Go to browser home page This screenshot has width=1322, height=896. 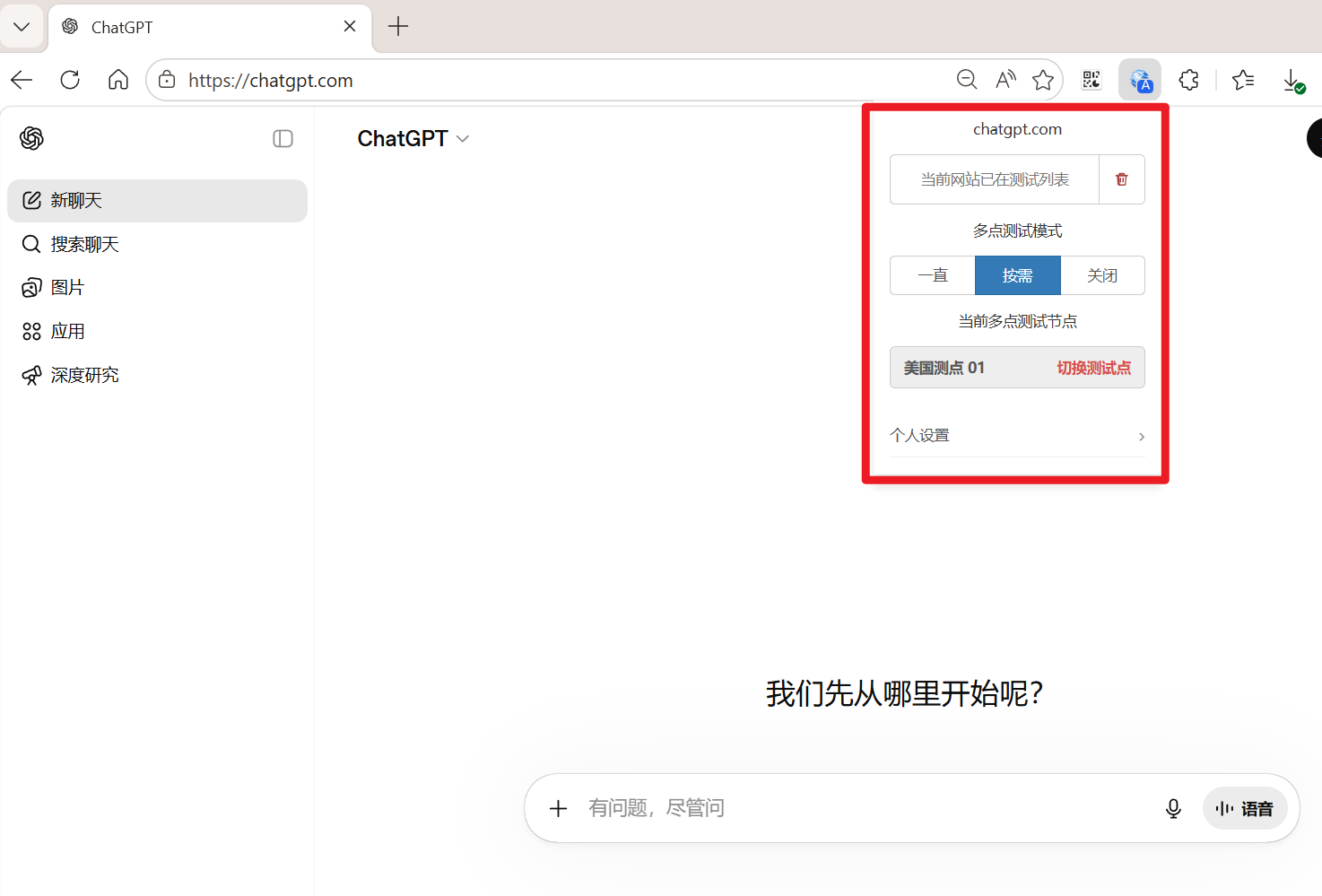pyautogui.click(x=118, y=80)
